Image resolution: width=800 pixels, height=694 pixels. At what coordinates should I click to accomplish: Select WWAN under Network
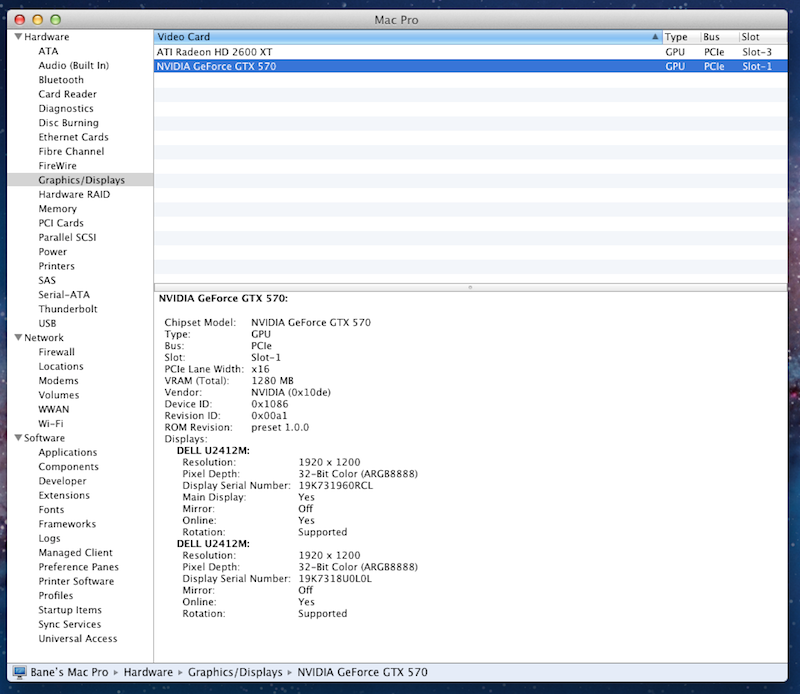tap(54, 409)
